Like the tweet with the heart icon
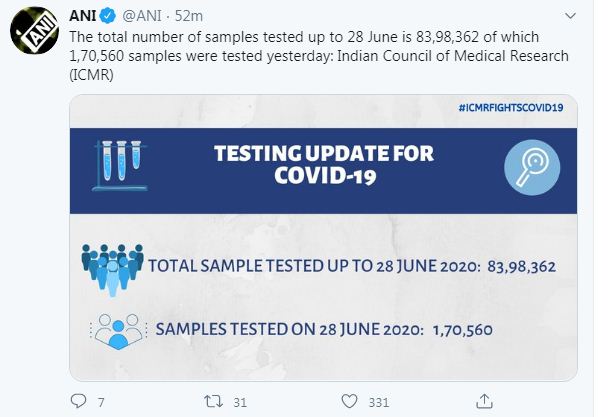The image size is (611, 417). [x=348, y=400]
